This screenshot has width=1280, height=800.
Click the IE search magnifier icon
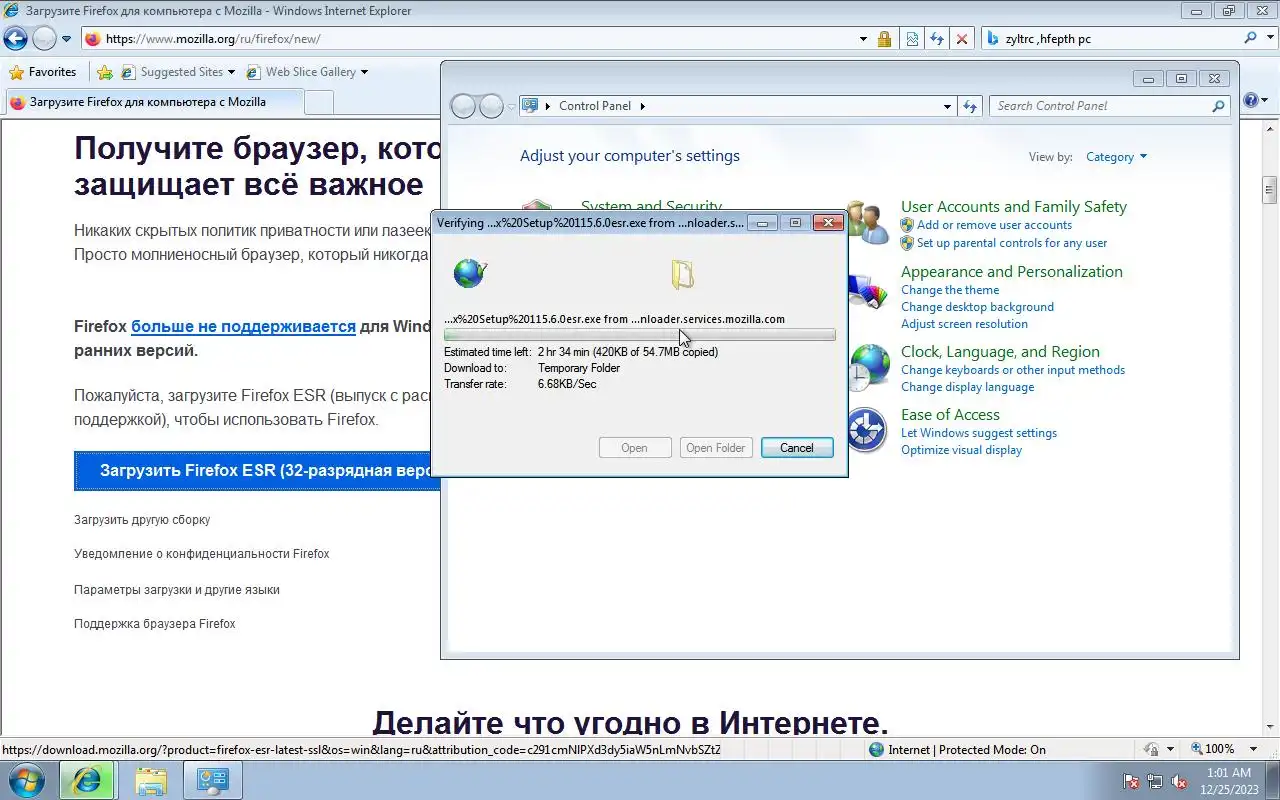(x=1250, y=39)
